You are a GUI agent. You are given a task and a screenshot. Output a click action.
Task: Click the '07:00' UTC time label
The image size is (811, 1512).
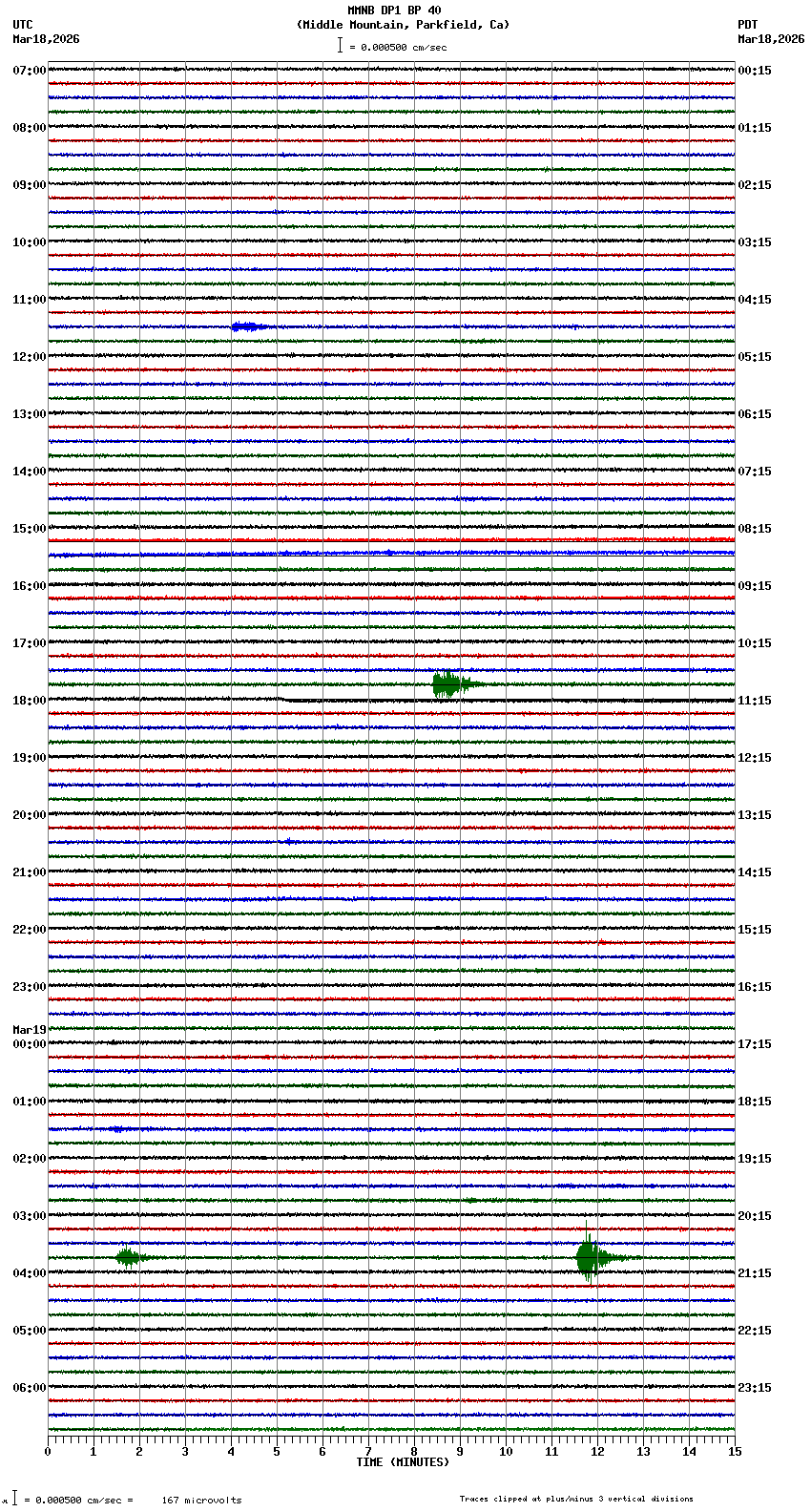coord(30,71)
